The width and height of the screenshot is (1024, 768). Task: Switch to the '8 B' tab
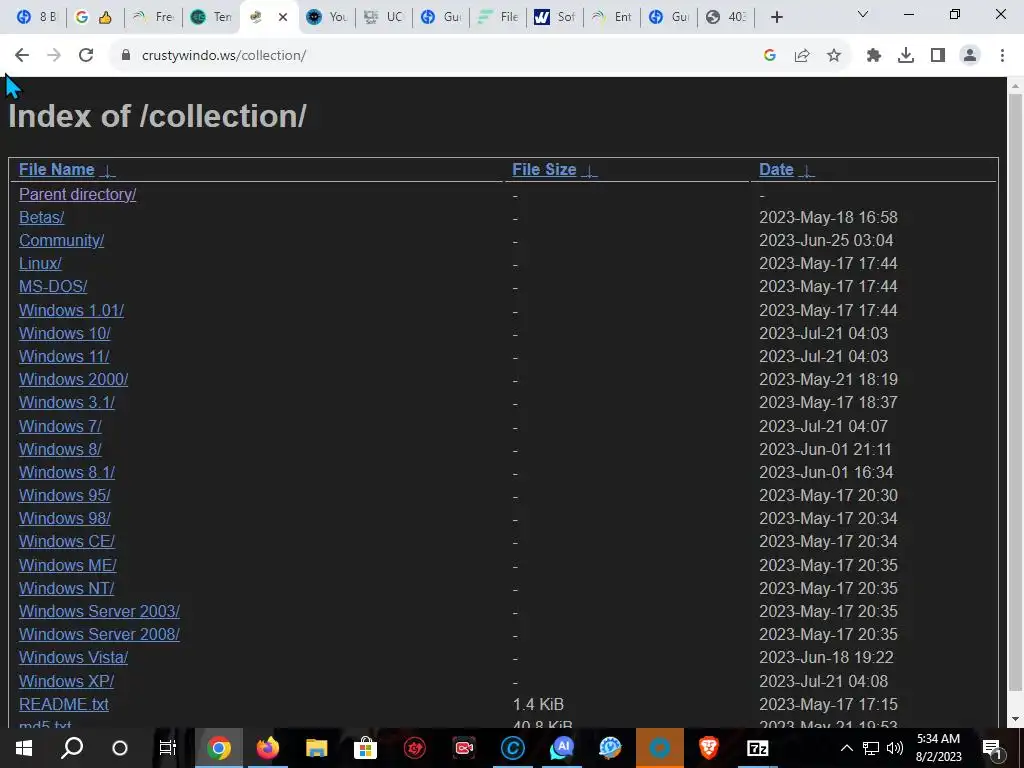point(37,17)
